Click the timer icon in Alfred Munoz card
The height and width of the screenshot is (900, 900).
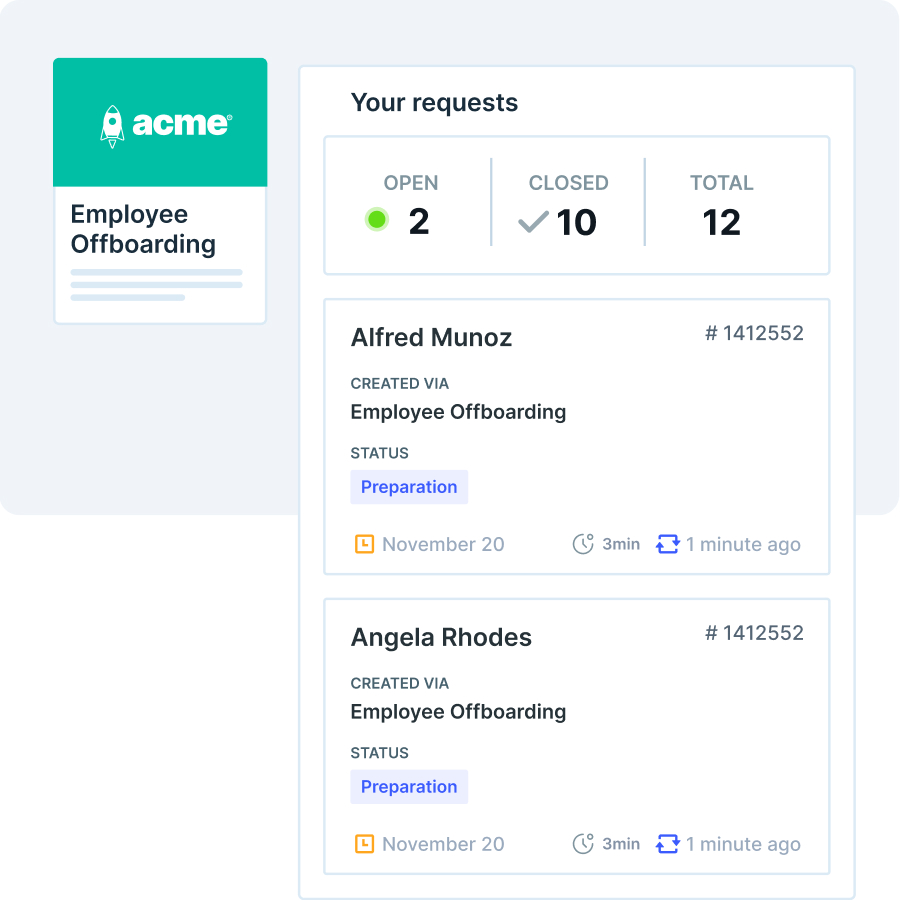[583, 544]
